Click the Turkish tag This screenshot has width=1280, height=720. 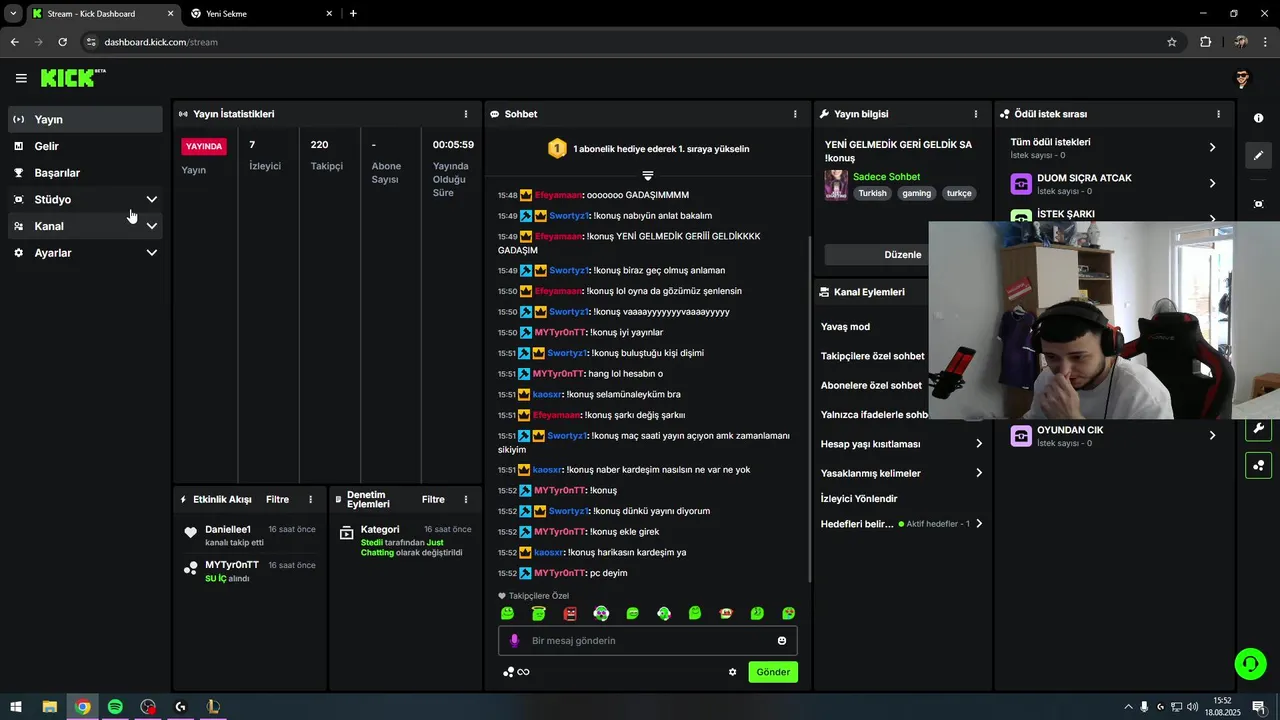[x=872, y=193]
